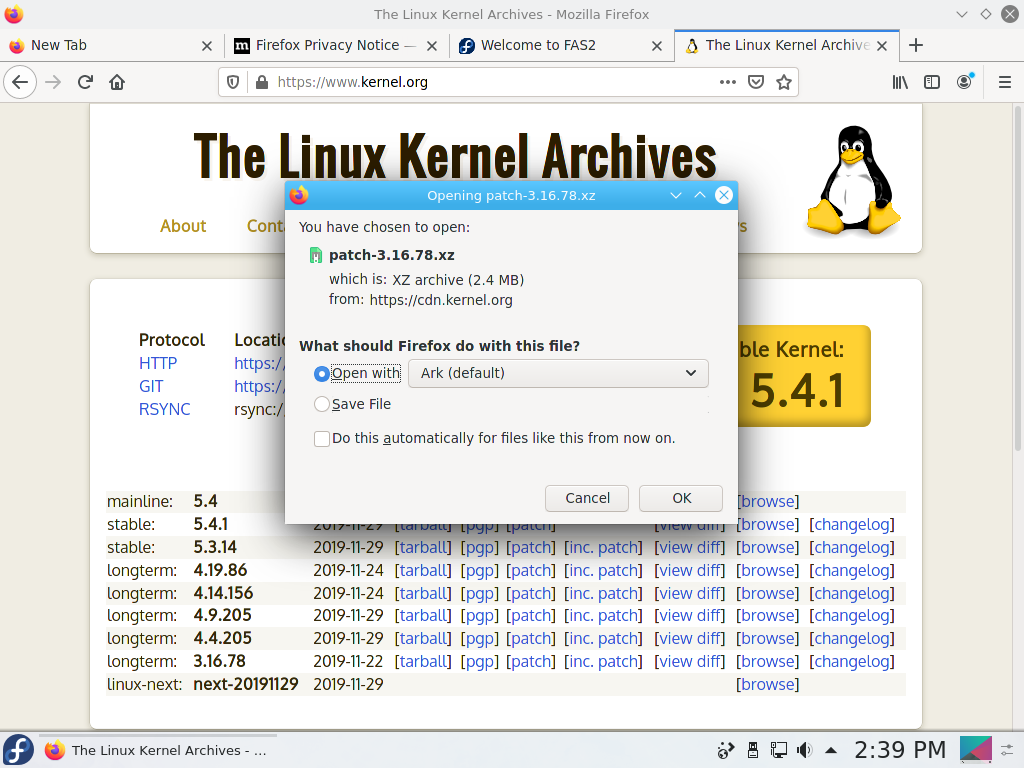Open patch link for 4.4.205
The height and width of the screenshot is (768, 1024).
[531, 639]
